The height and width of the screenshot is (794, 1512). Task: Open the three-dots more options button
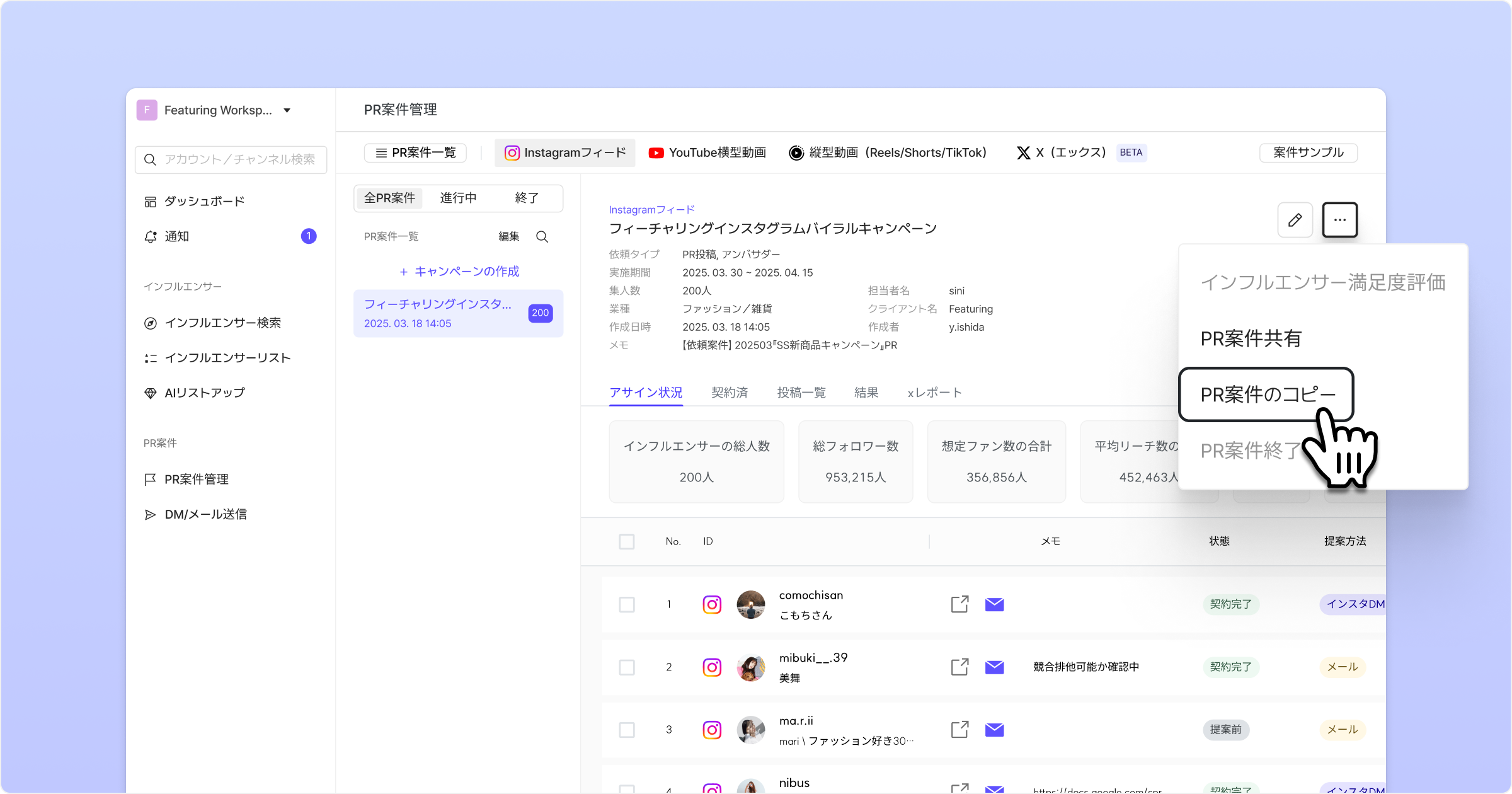pyautogui.click(x=1339, y=220)
